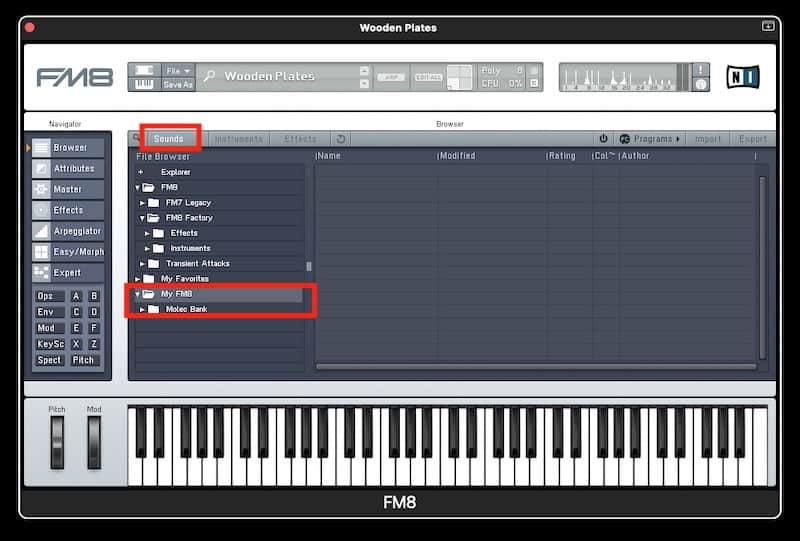Click the Native Instruments NI logo
The image size is (800, 541).
pos(742,77)
